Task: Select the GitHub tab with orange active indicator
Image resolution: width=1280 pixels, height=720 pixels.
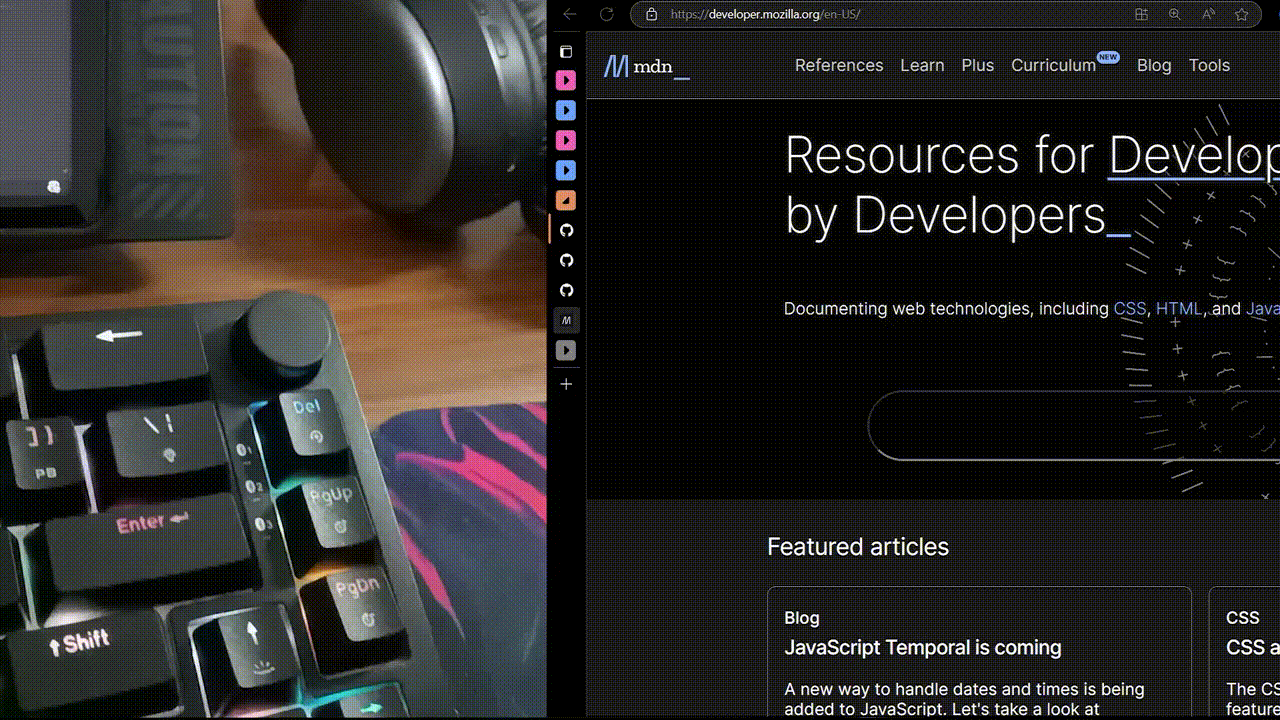Action: [x=566, y=230]
